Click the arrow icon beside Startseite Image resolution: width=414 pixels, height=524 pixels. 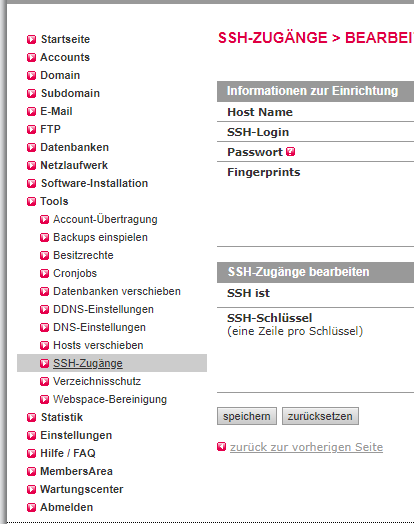pos(31,39)
